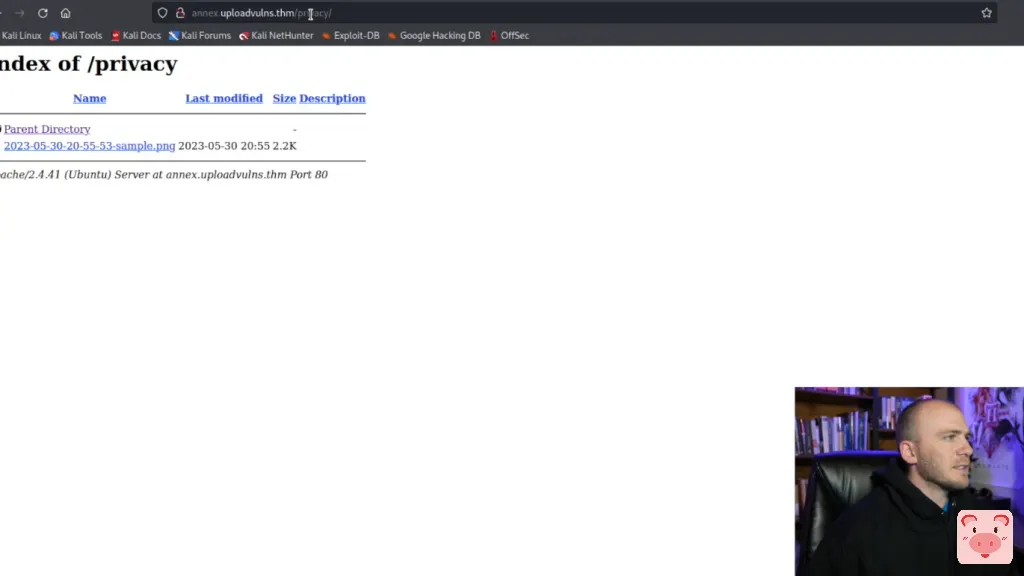Go to the browser home page
Viewport: 1024px width, 576px height.
pos(65,13)
